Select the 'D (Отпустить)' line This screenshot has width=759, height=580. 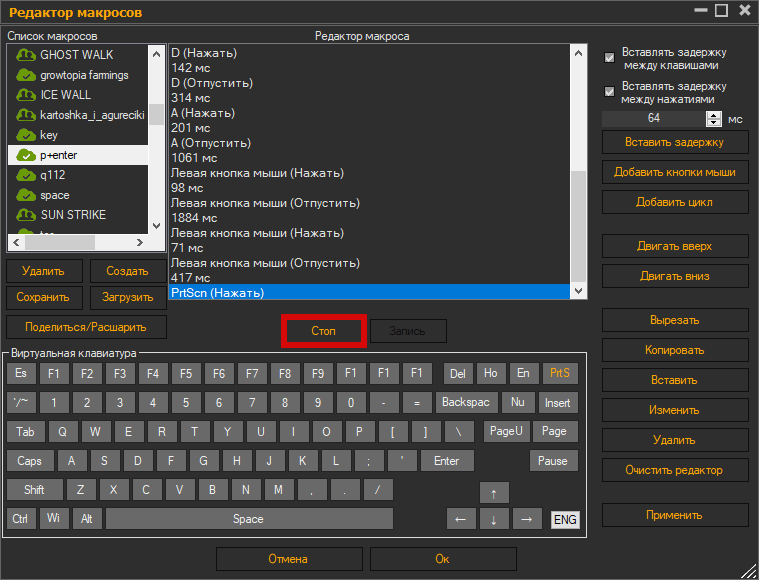[x=369, y=83]
